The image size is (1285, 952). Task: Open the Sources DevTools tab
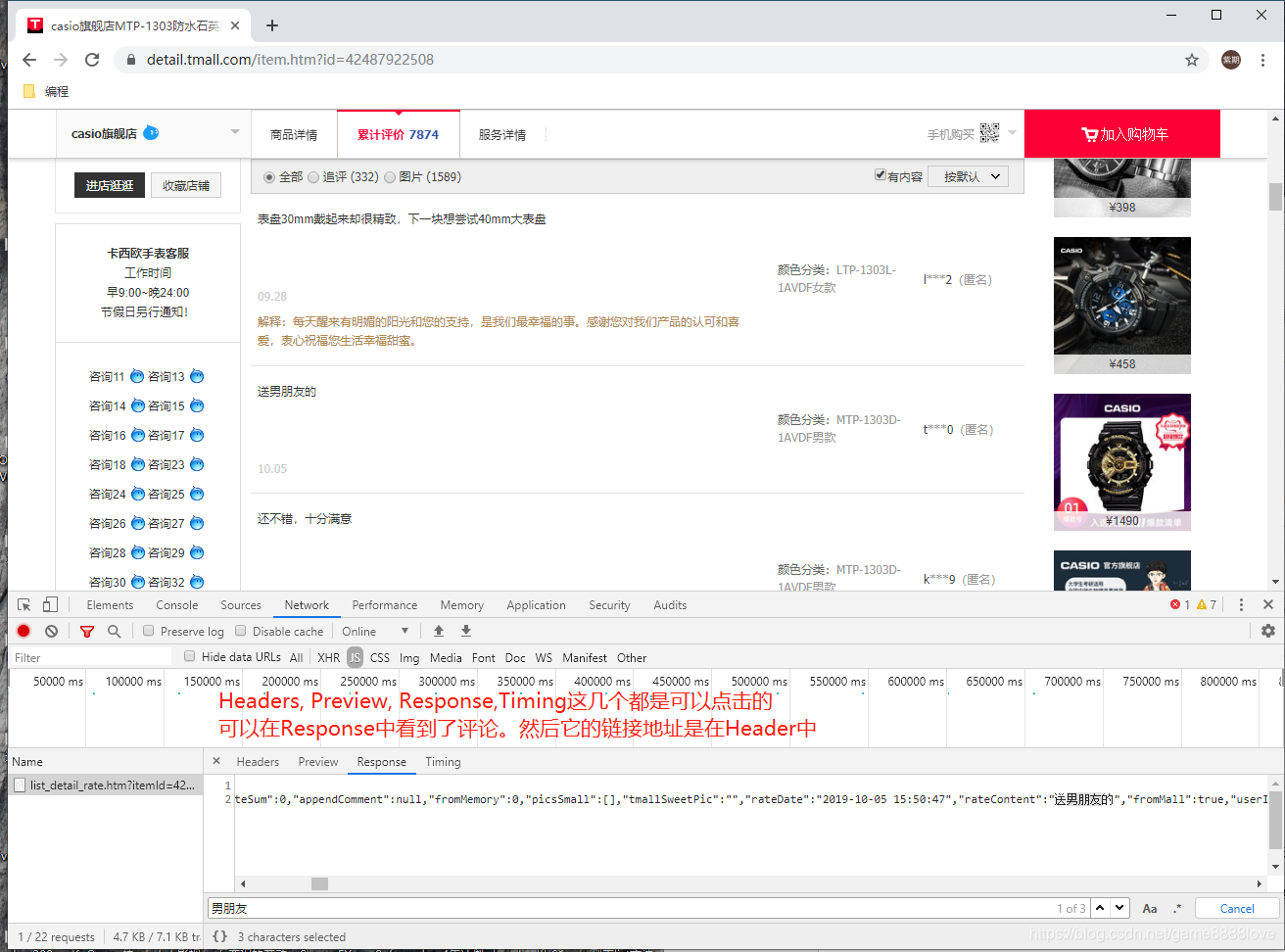tap(241, 605)
